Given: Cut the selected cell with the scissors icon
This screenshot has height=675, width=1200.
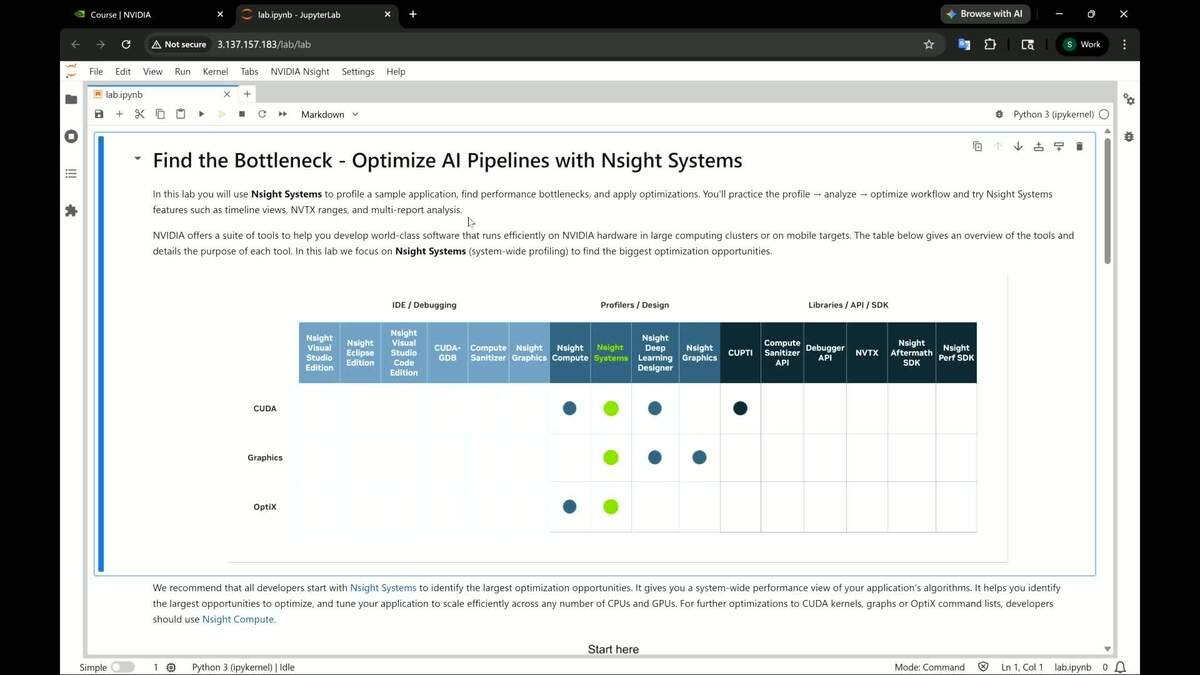Looking at the screenshot, I should coord(140,114).
